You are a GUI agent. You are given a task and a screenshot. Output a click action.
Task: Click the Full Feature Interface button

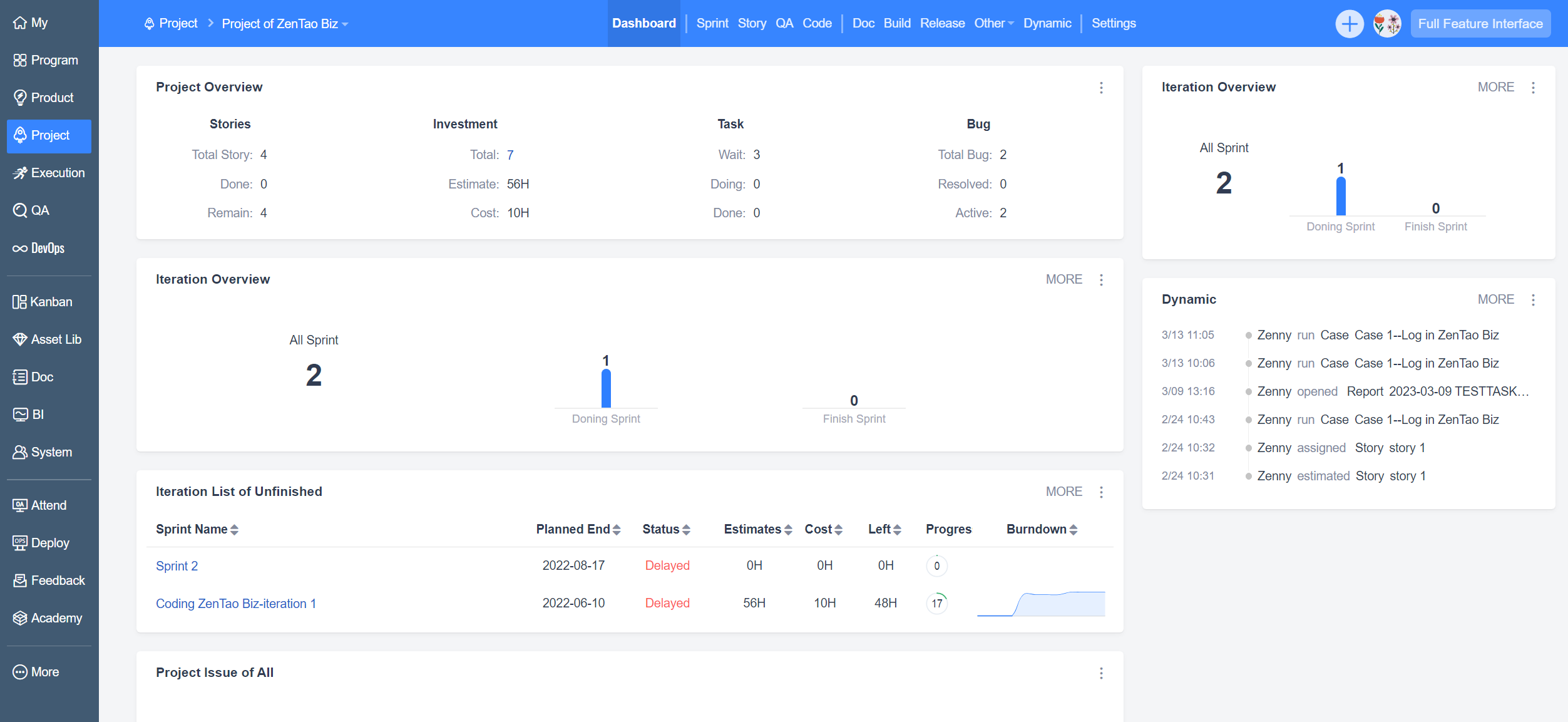tap(1480, 23)
